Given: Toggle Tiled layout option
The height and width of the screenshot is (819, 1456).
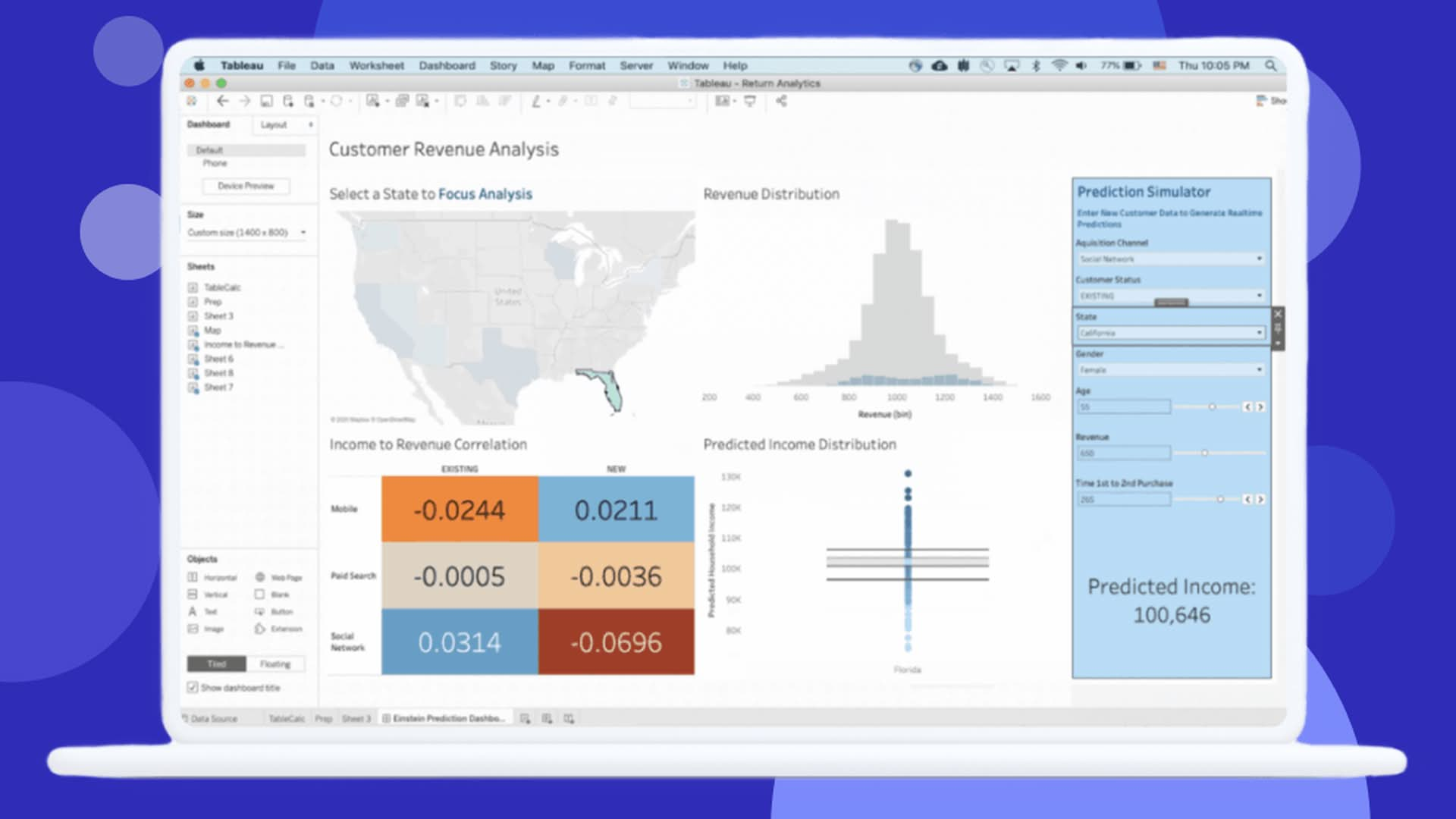Looking at the screenshot, I should (x=215, y=663).
